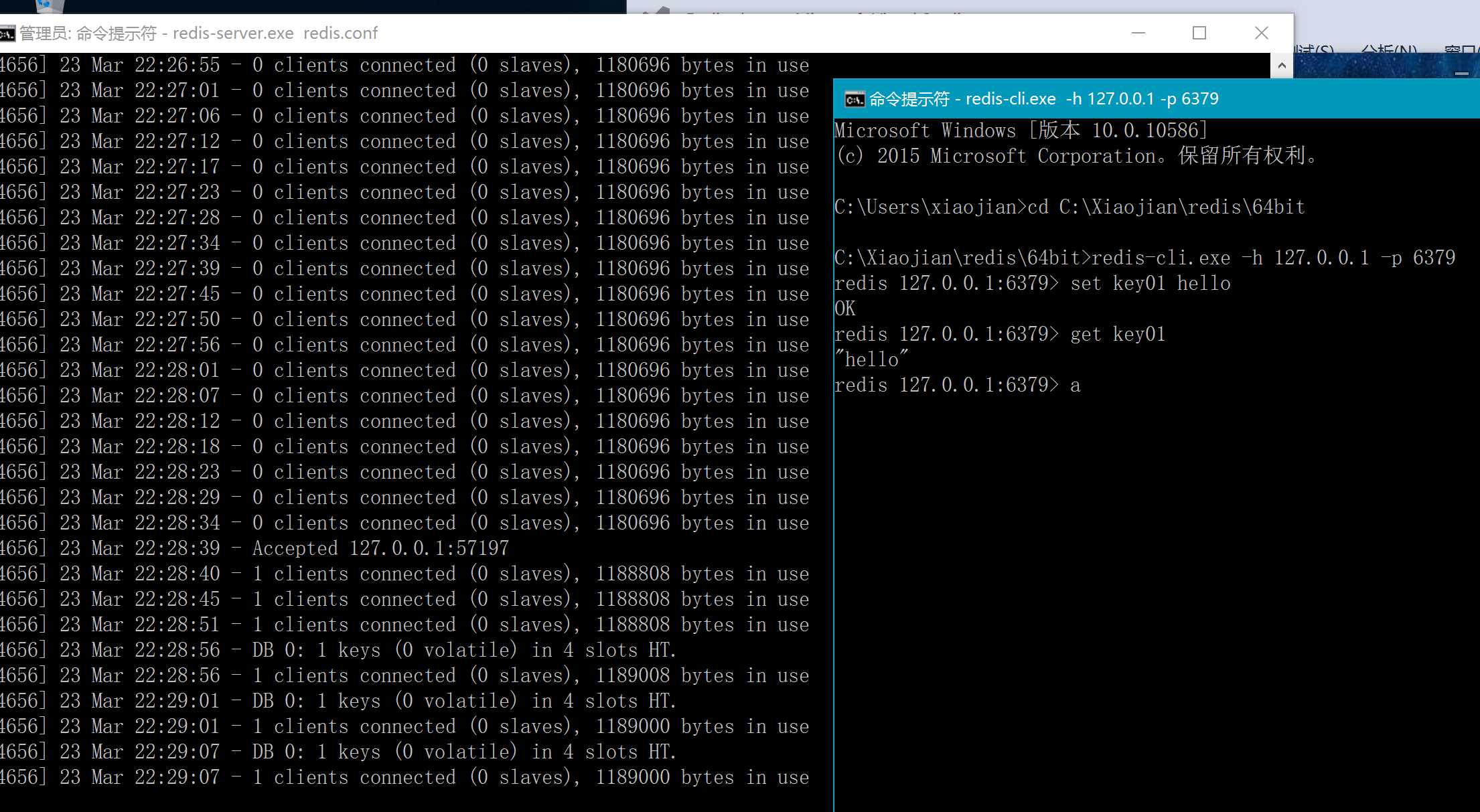Click the current redis prompt with typed 'a'

(958, 385)
